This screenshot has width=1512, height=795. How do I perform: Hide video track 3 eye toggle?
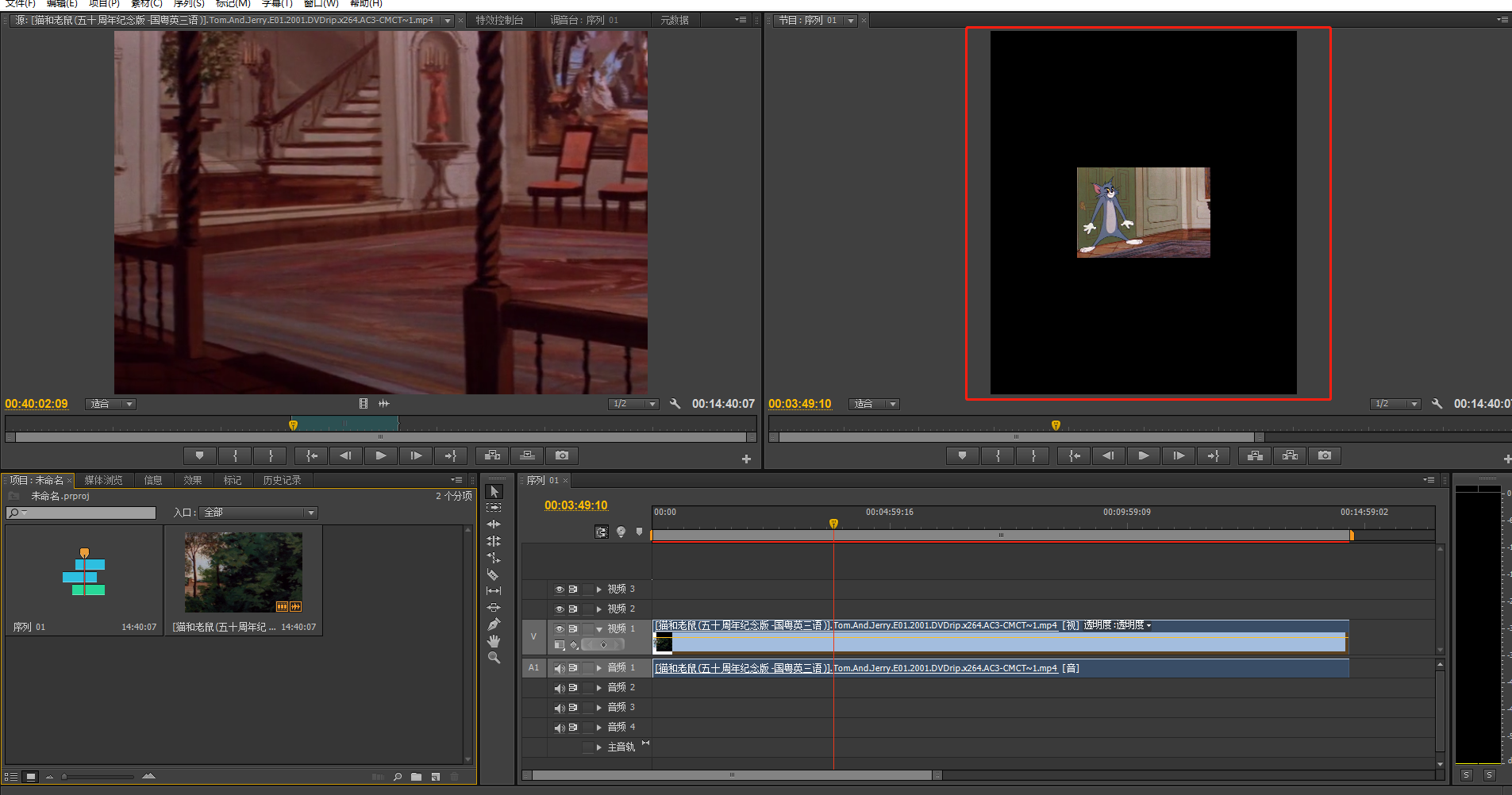560,590
